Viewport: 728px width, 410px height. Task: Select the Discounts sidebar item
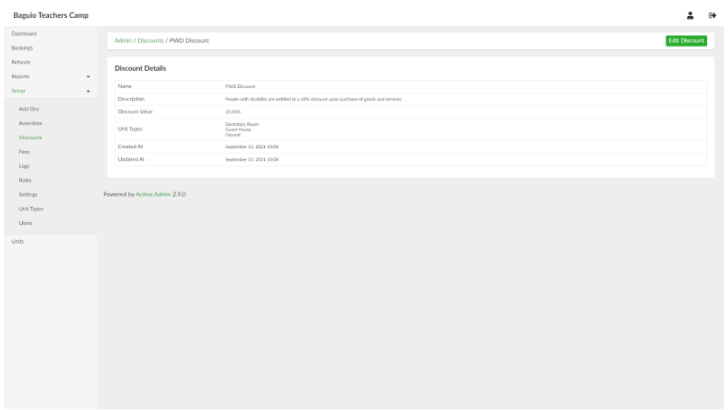(x=30, y=137)
